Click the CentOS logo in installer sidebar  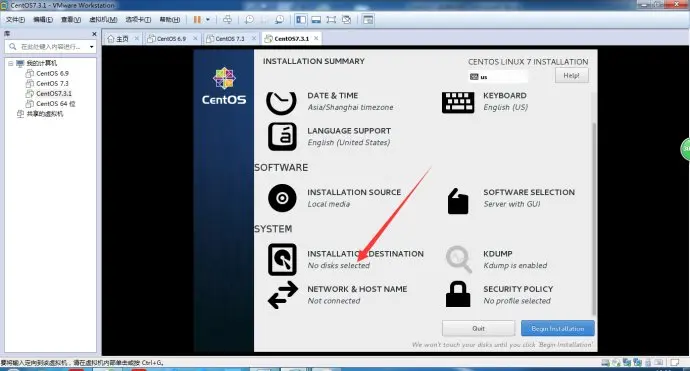coord(224,86)
